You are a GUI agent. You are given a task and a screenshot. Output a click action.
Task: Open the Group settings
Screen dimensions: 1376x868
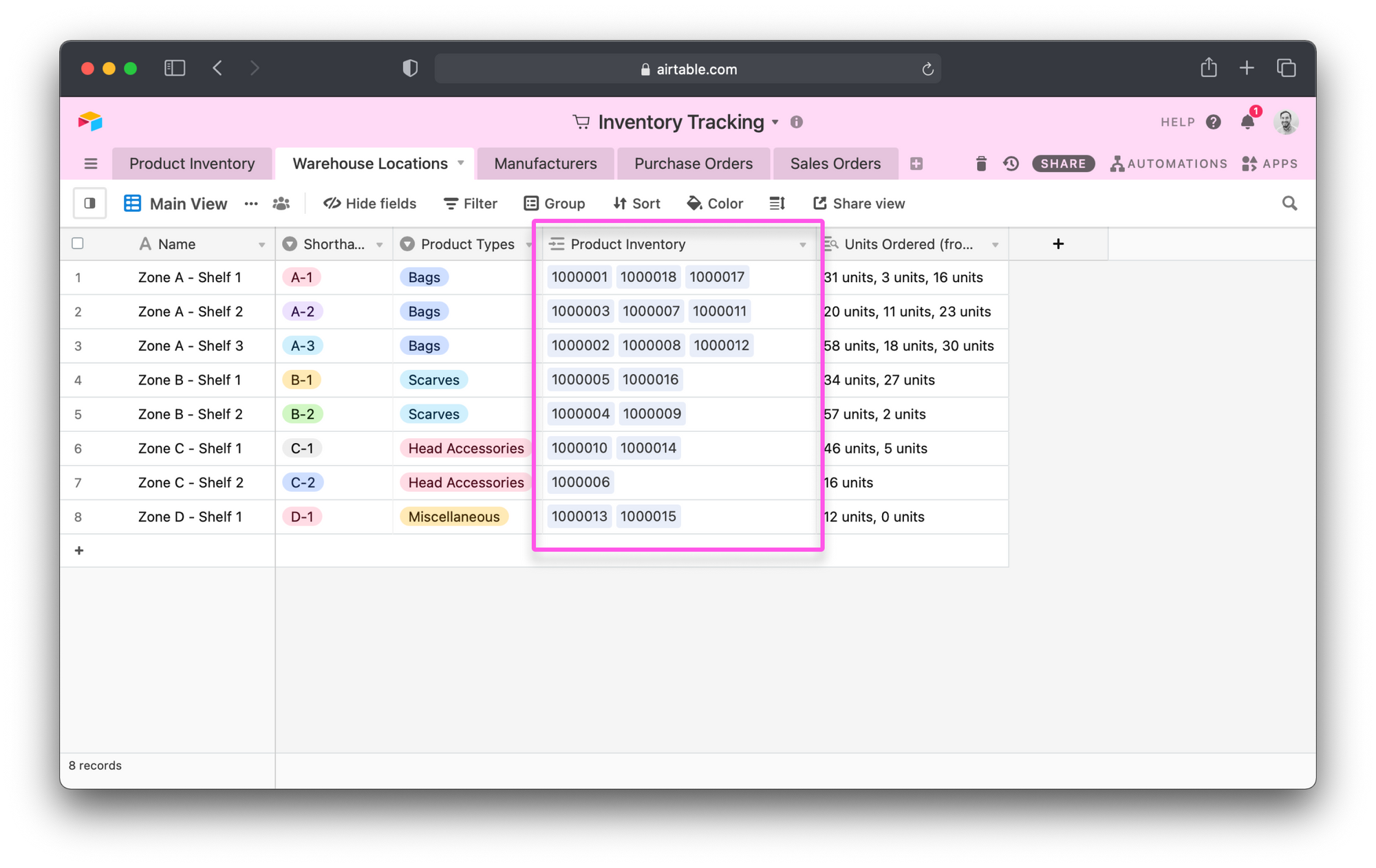coord(555,203)
